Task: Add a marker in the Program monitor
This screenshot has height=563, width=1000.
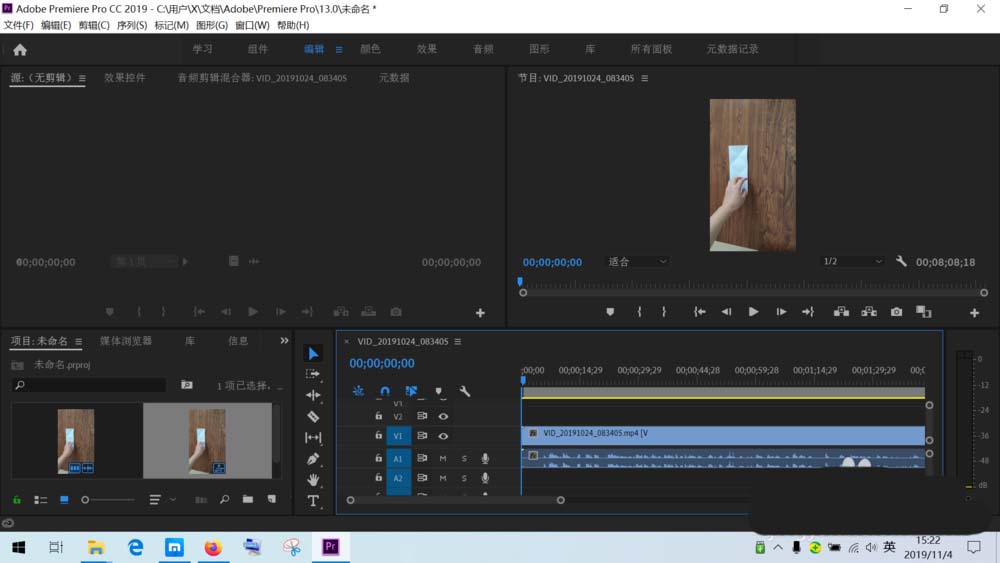Action: 610,312
